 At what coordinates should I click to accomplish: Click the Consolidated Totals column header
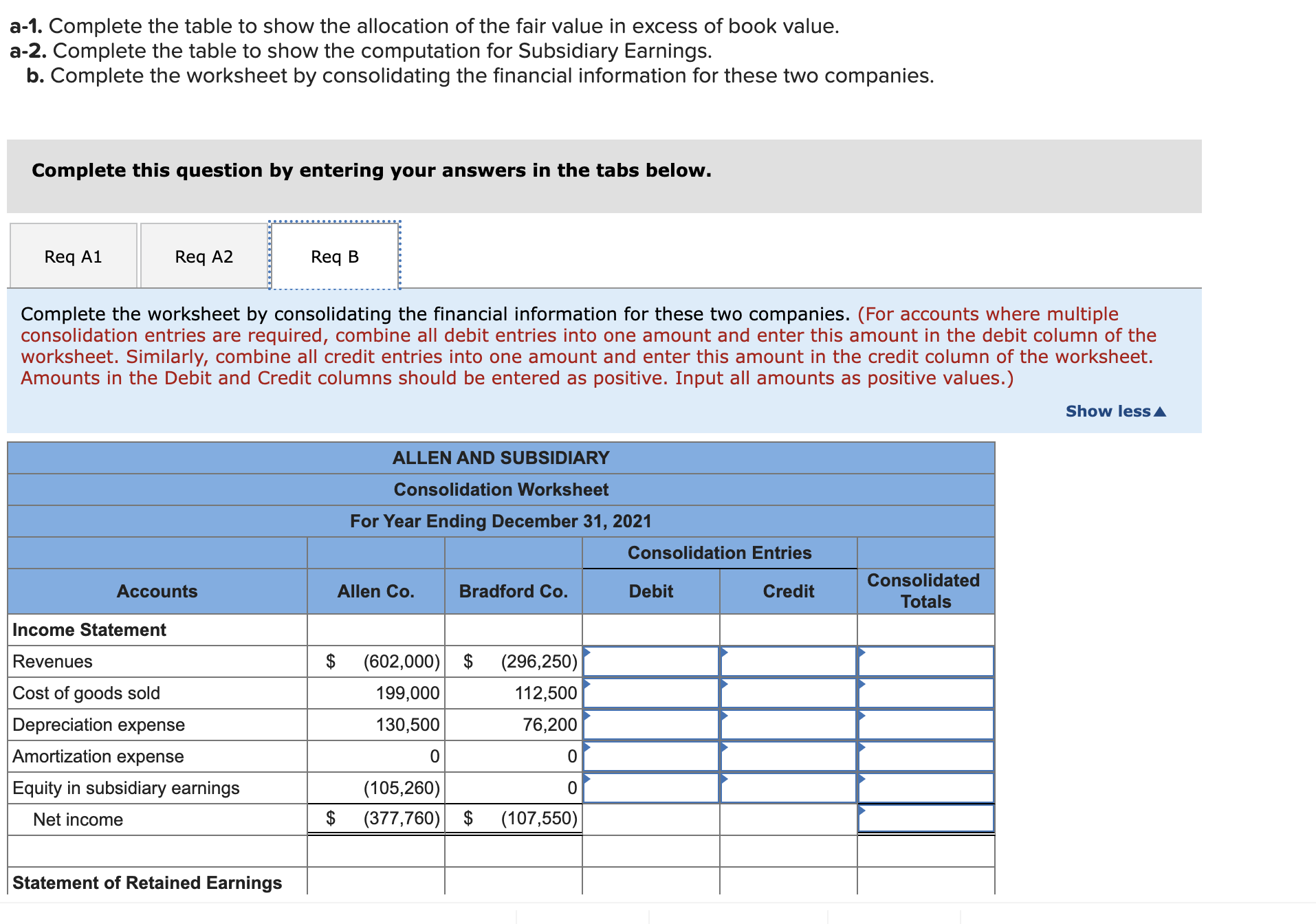[925, 591]
